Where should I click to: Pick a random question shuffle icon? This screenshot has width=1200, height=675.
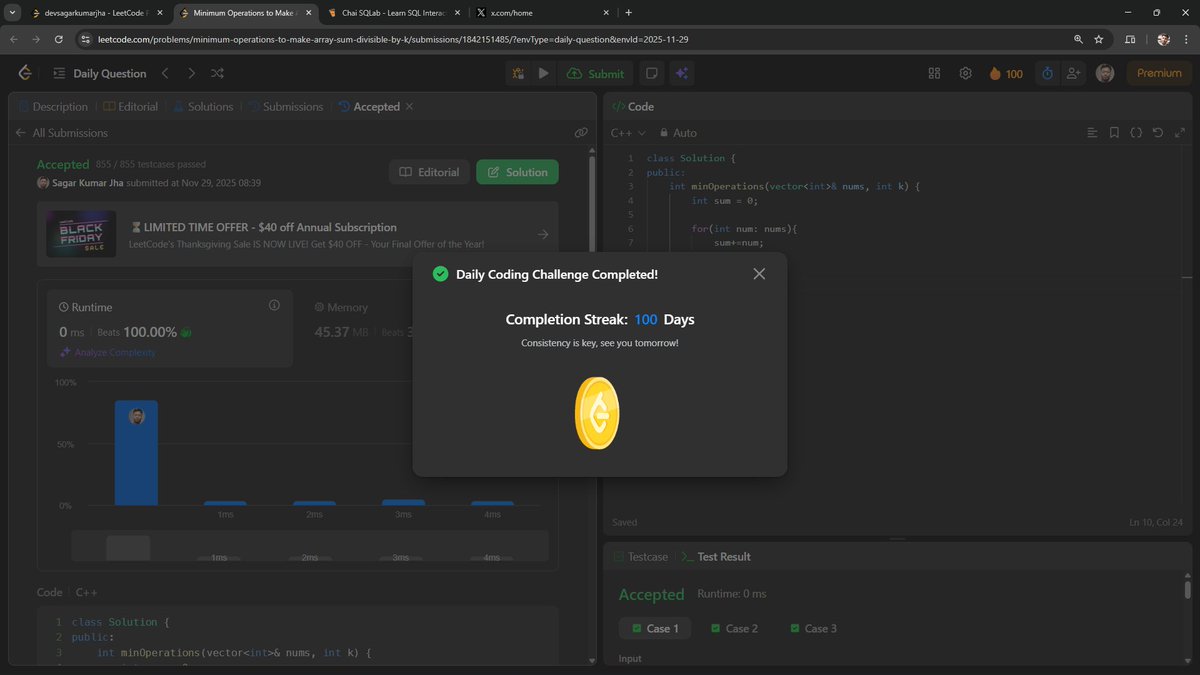[217, 73]
